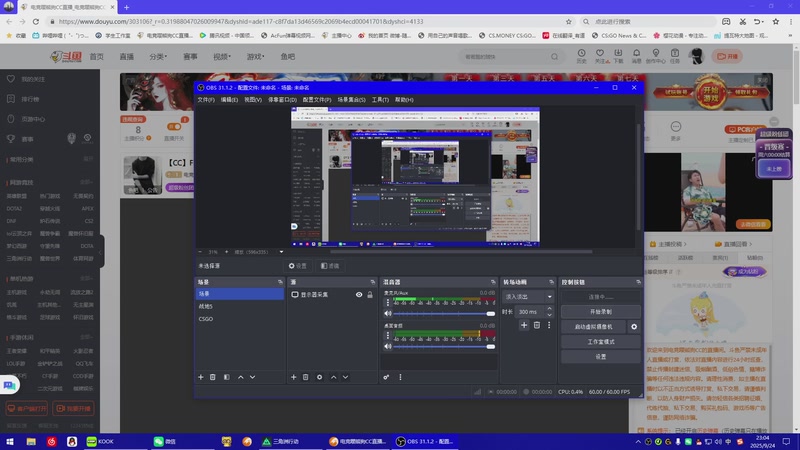Move scene up with Scenes panel up arrow
Viewport: 800px width, 450px height.
point(241,377)
